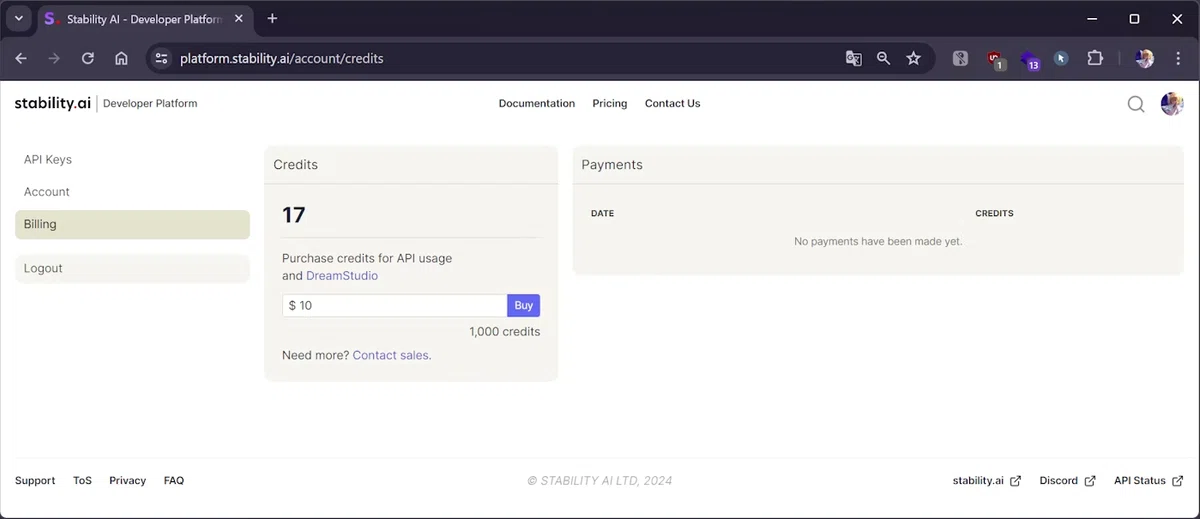1200x519 pixels.
Task: Open Contact Us in top navigation
Action: point(672,103)
